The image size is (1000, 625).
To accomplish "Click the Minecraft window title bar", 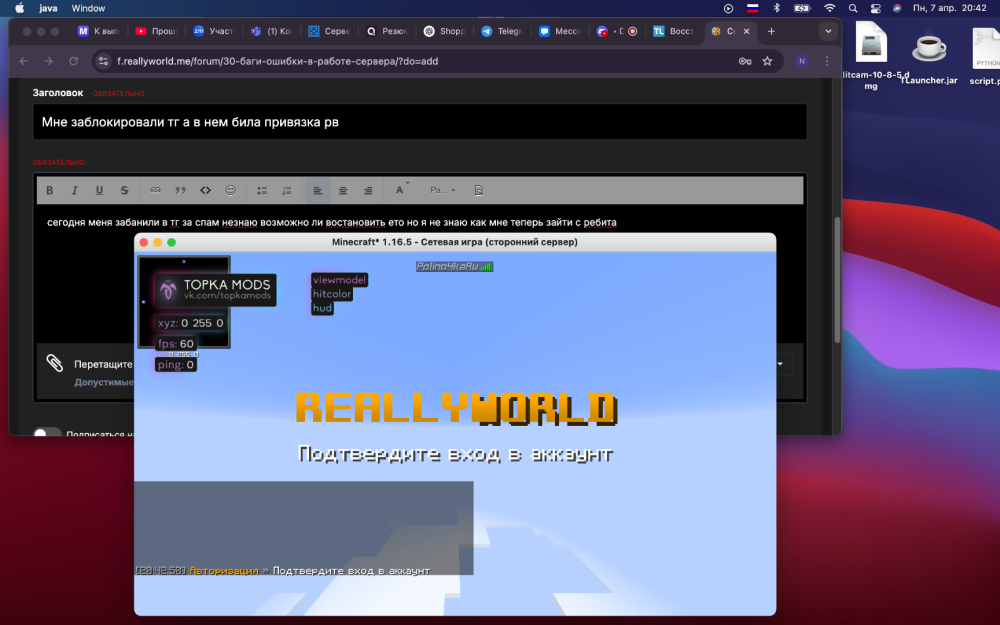I will (x=455, y=242).
